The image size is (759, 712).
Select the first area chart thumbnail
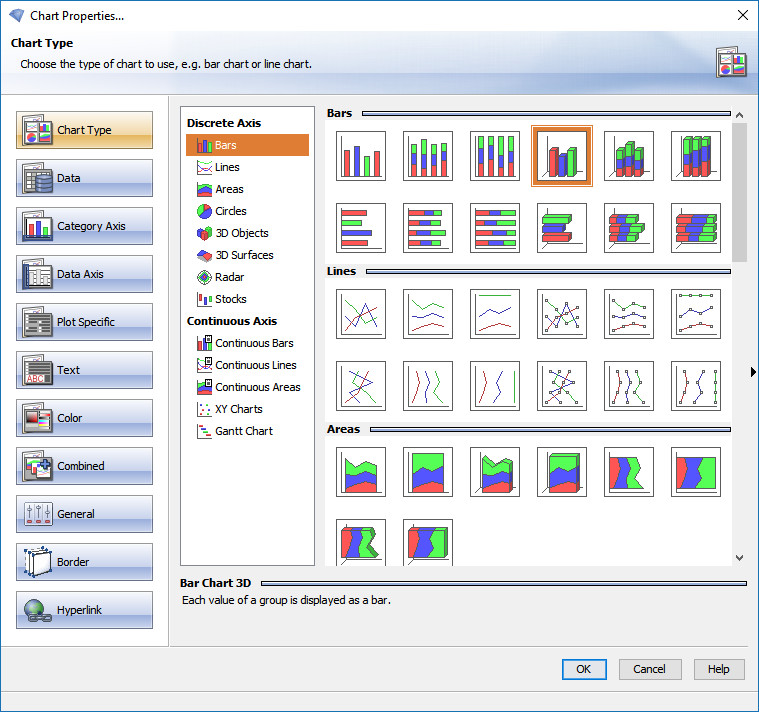click(361, 472)
